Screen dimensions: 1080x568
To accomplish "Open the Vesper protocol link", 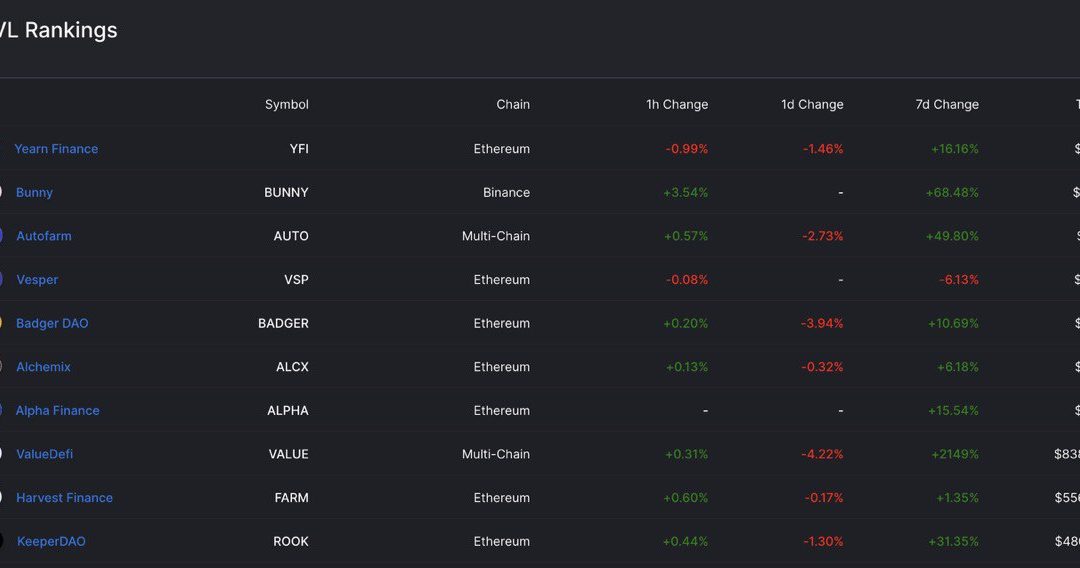I will 37,280.
